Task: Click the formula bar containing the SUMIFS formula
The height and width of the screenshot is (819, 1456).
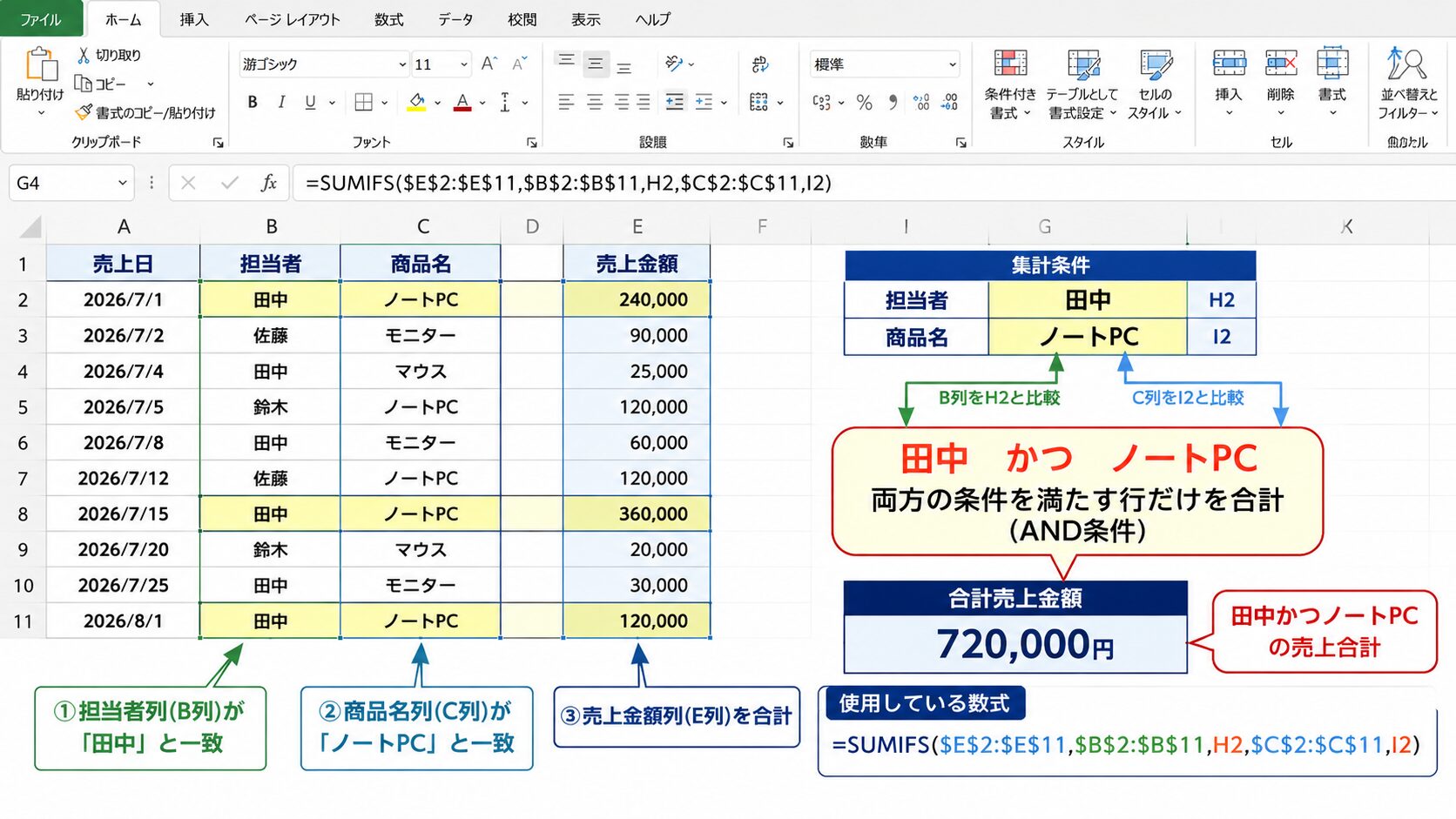Action: point(873,183)
